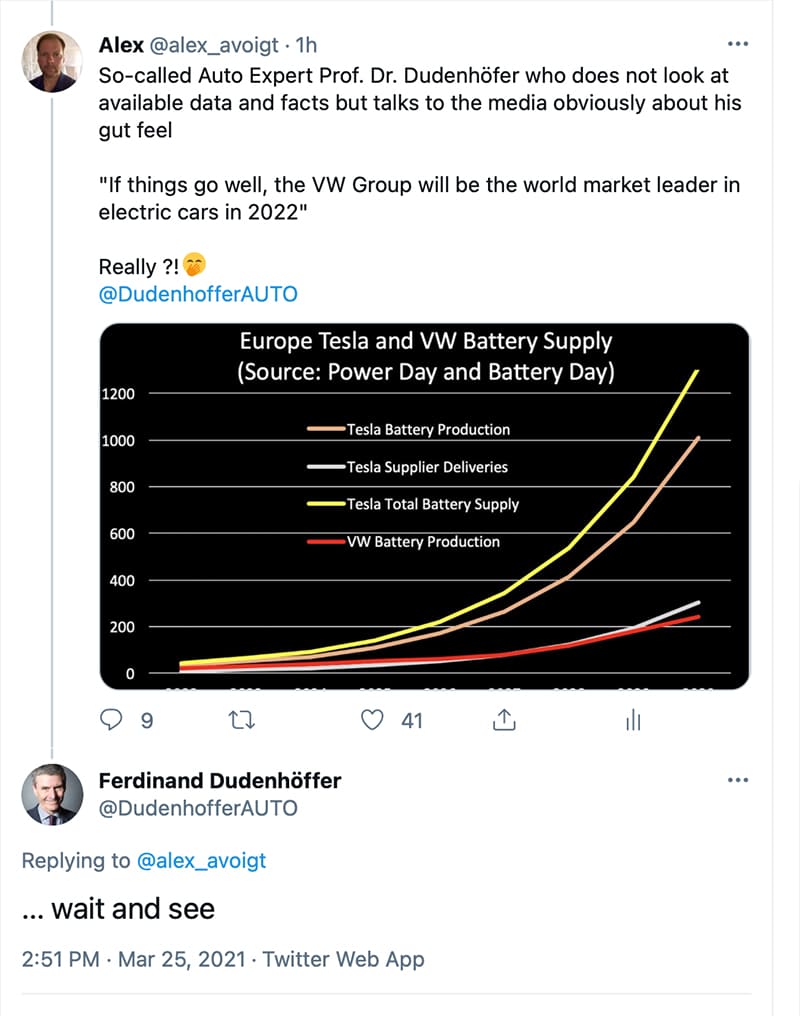Image resolution: width=800 pixels, height=1016 pixels.
Task: Click @DudenhofferAUTO handle under Ferdinand's name
Action: pos(198,808)
